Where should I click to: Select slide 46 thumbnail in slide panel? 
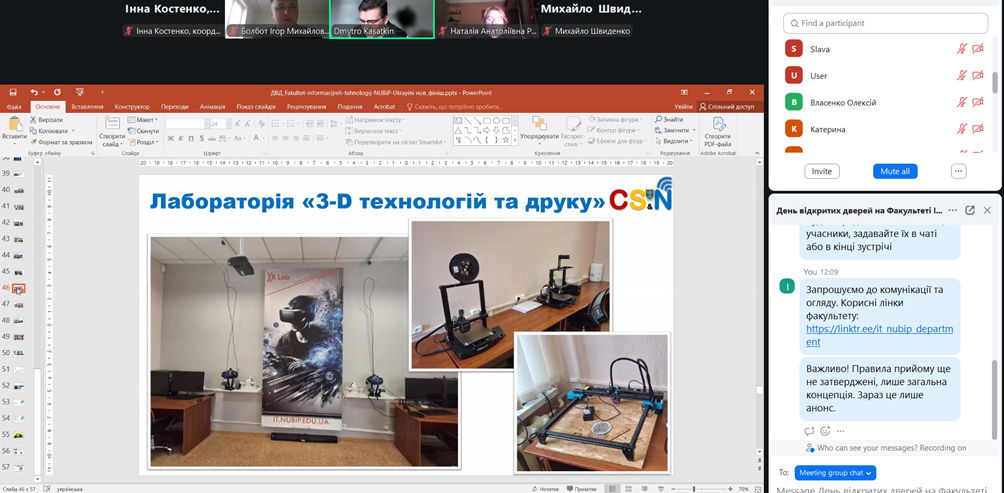[19, 289]
